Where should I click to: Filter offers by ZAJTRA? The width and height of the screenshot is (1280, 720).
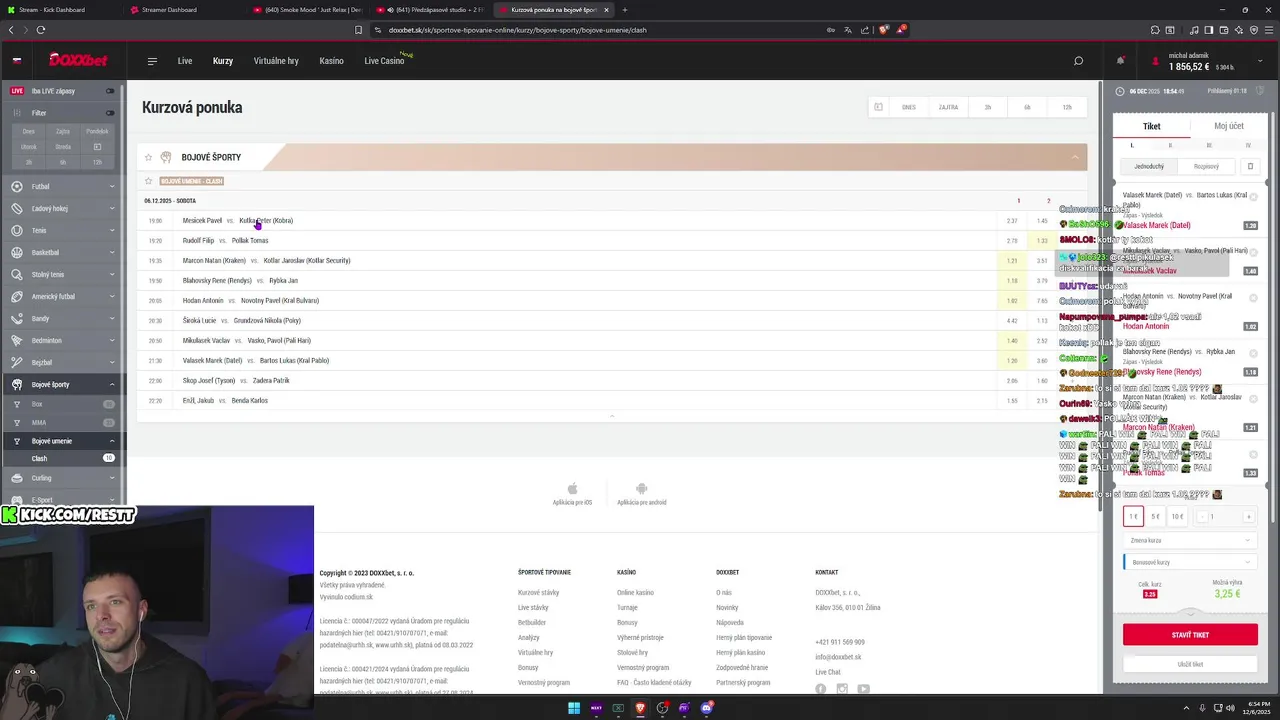pos(948,107)
